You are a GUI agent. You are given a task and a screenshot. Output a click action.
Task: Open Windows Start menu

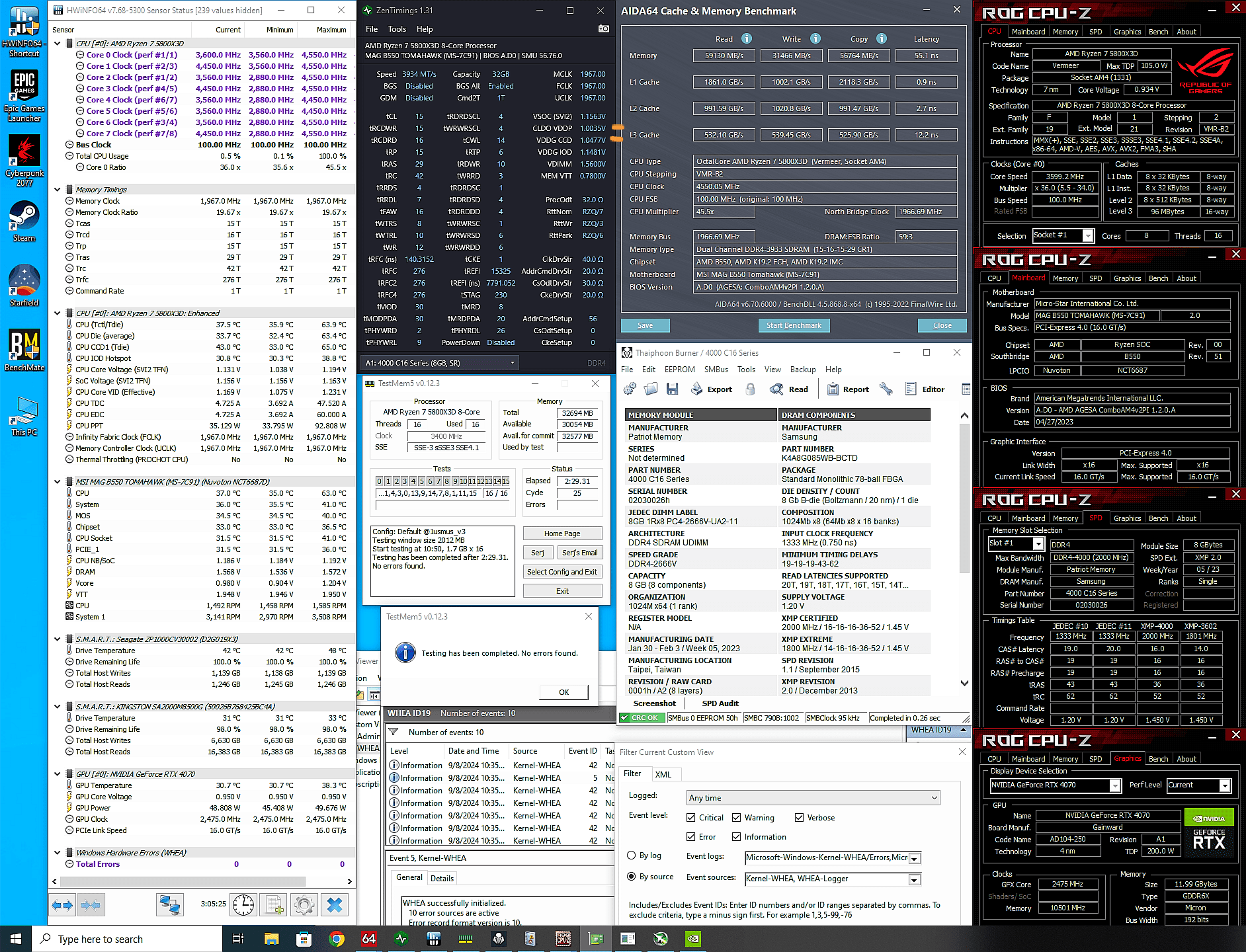[16, 939]
